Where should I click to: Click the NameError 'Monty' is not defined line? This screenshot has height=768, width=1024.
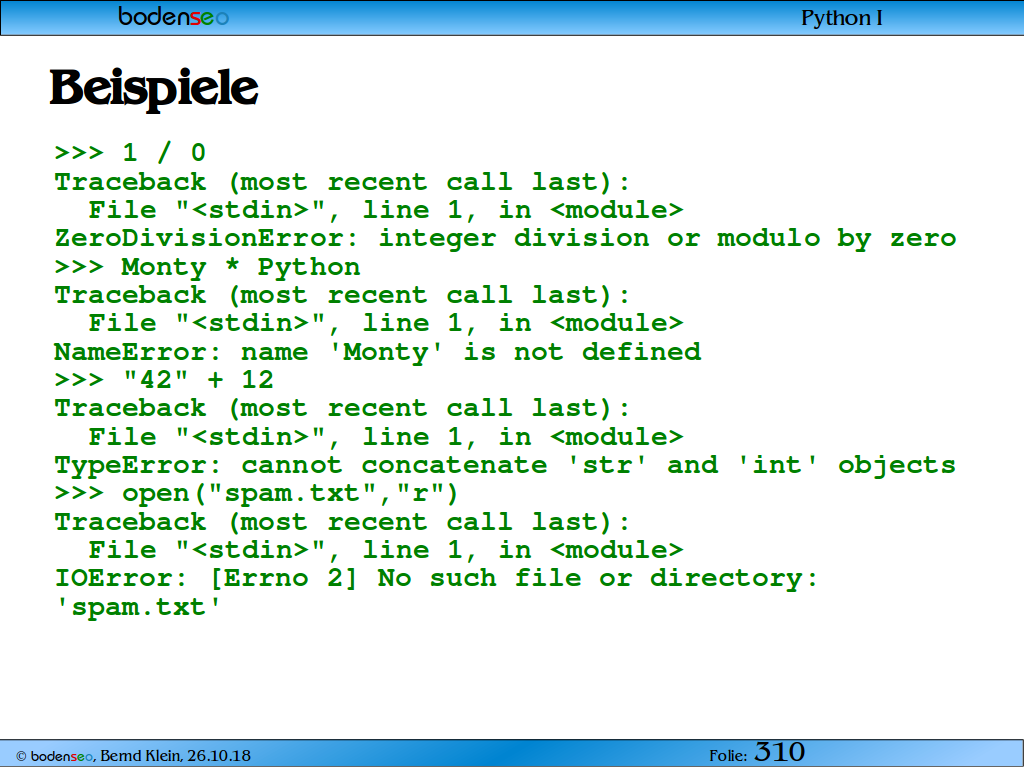point(377,353)
